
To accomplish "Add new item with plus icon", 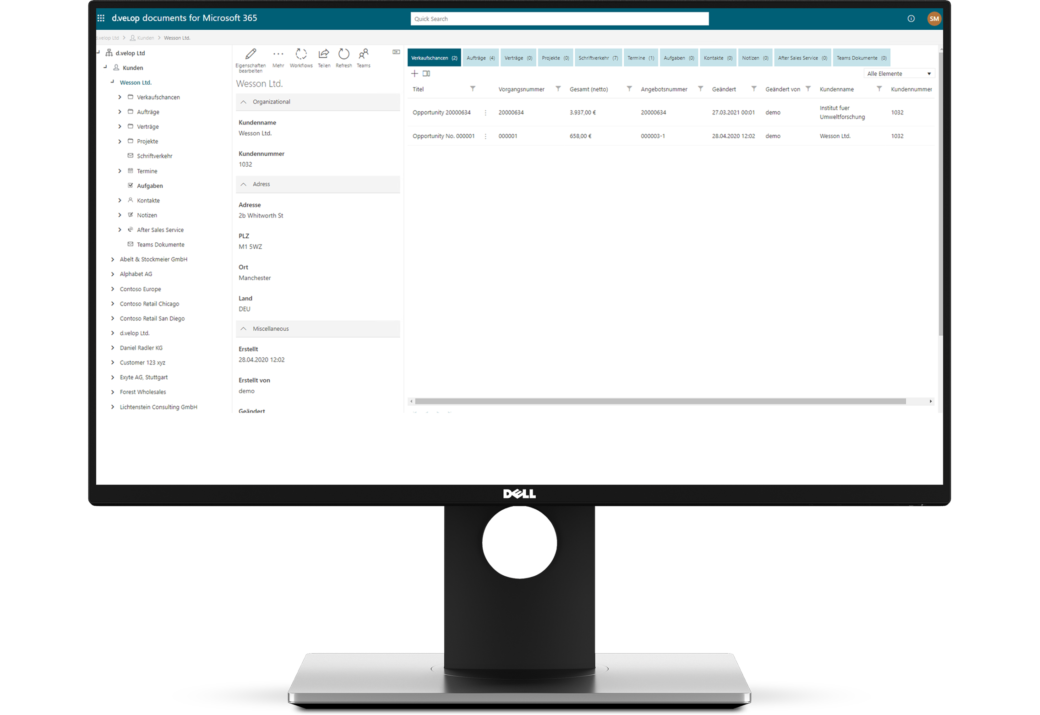I will point(415,74).
